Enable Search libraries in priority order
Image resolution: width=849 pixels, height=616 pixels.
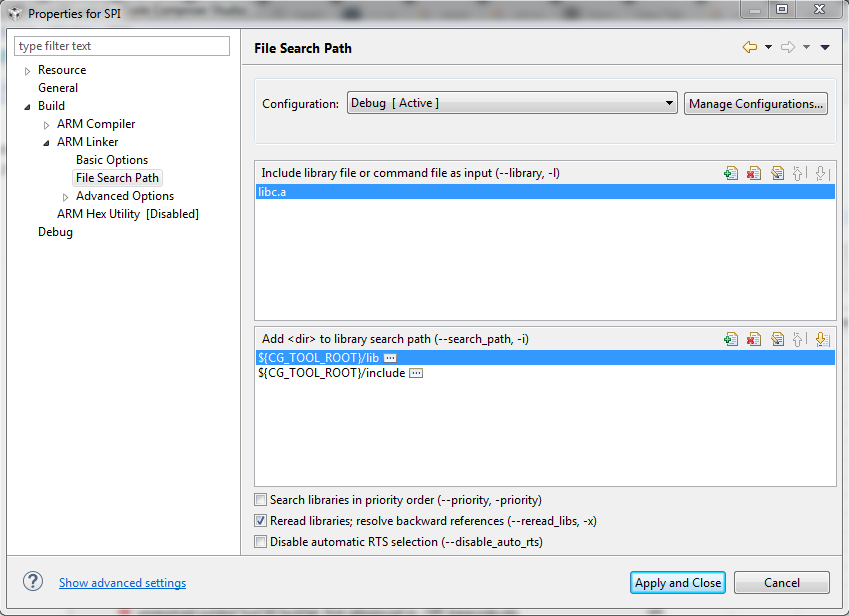260,500
